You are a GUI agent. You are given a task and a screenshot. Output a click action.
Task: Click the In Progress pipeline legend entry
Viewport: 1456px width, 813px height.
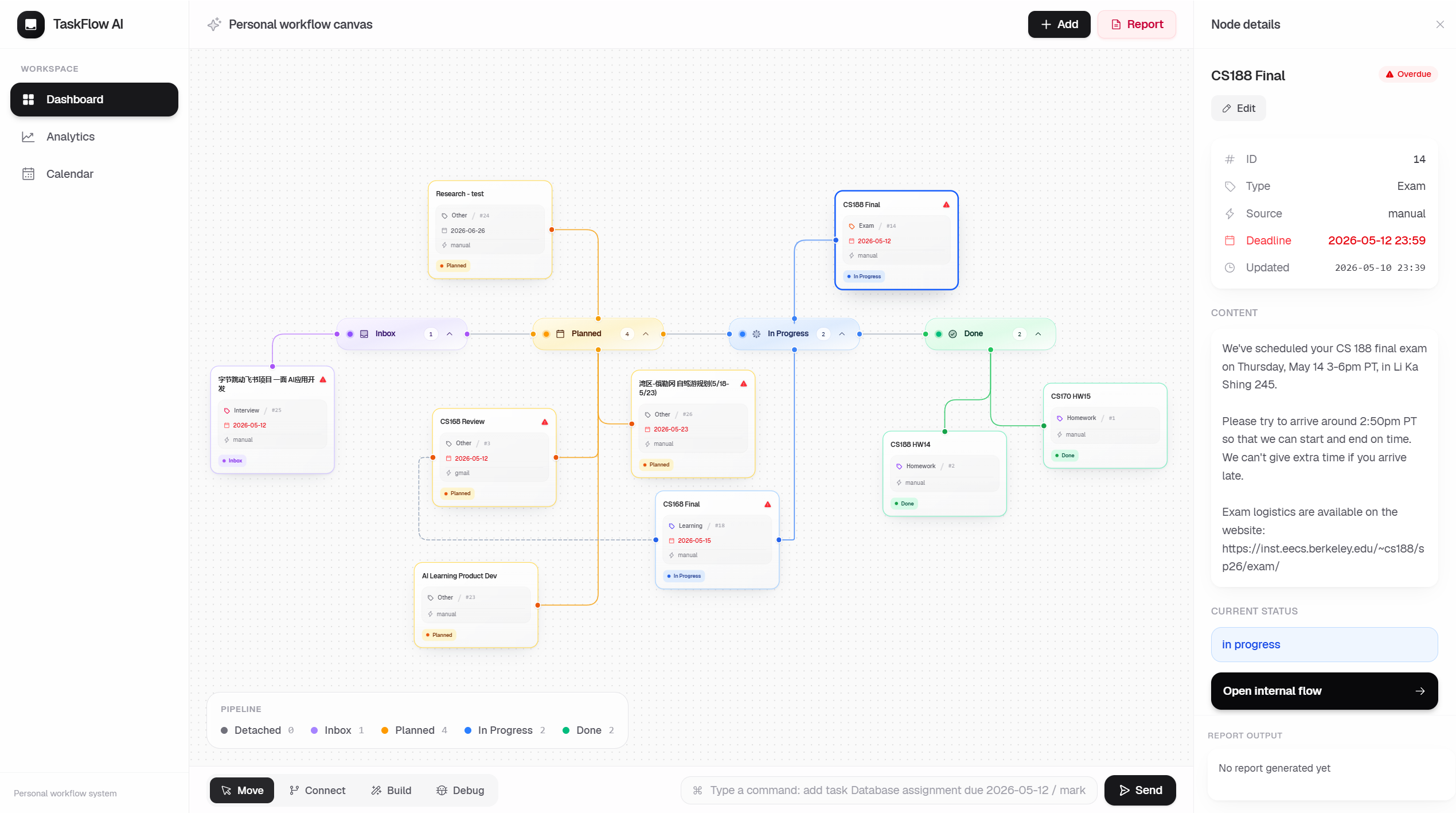505,730
